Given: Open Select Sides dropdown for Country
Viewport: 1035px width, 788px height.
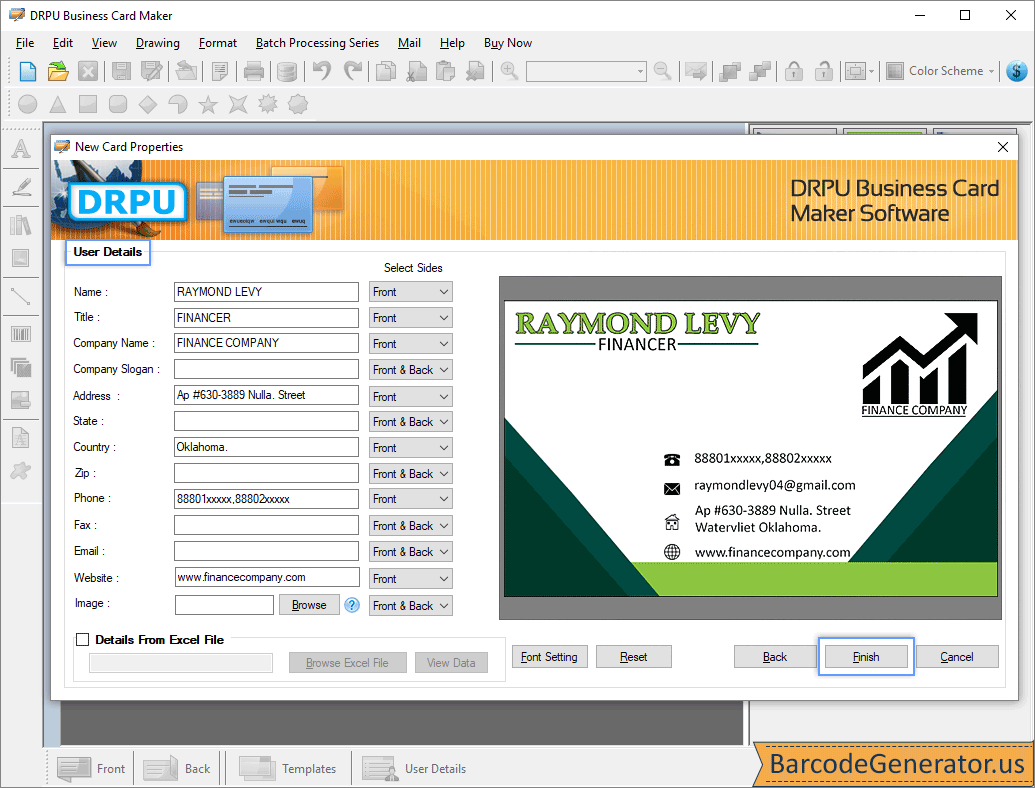Looking at the screenshot, I should (x=411, y=447).
